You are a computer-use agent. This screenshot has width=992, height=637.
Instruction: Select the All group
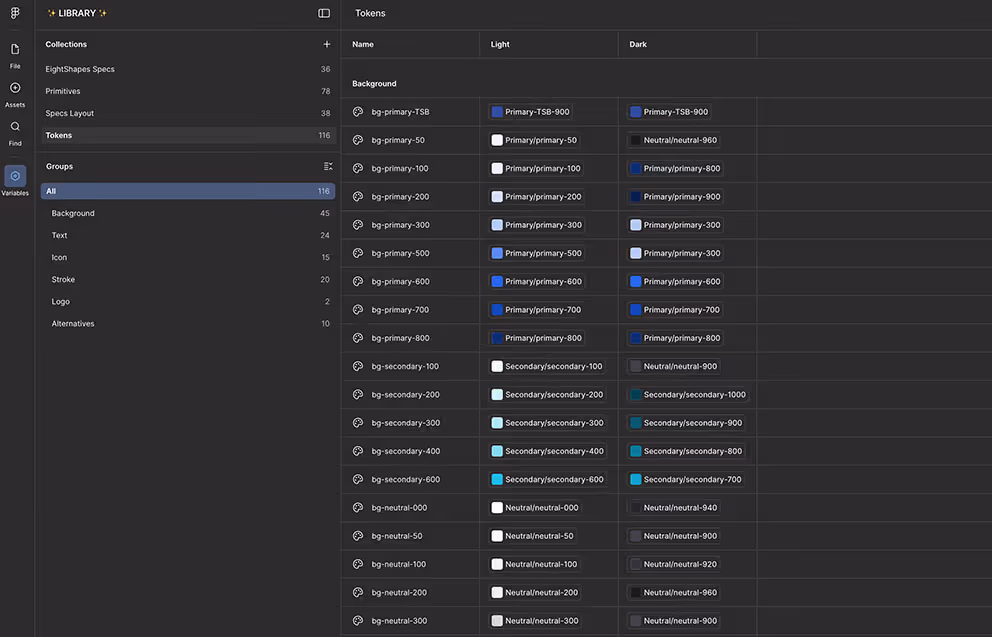point(188,191)
